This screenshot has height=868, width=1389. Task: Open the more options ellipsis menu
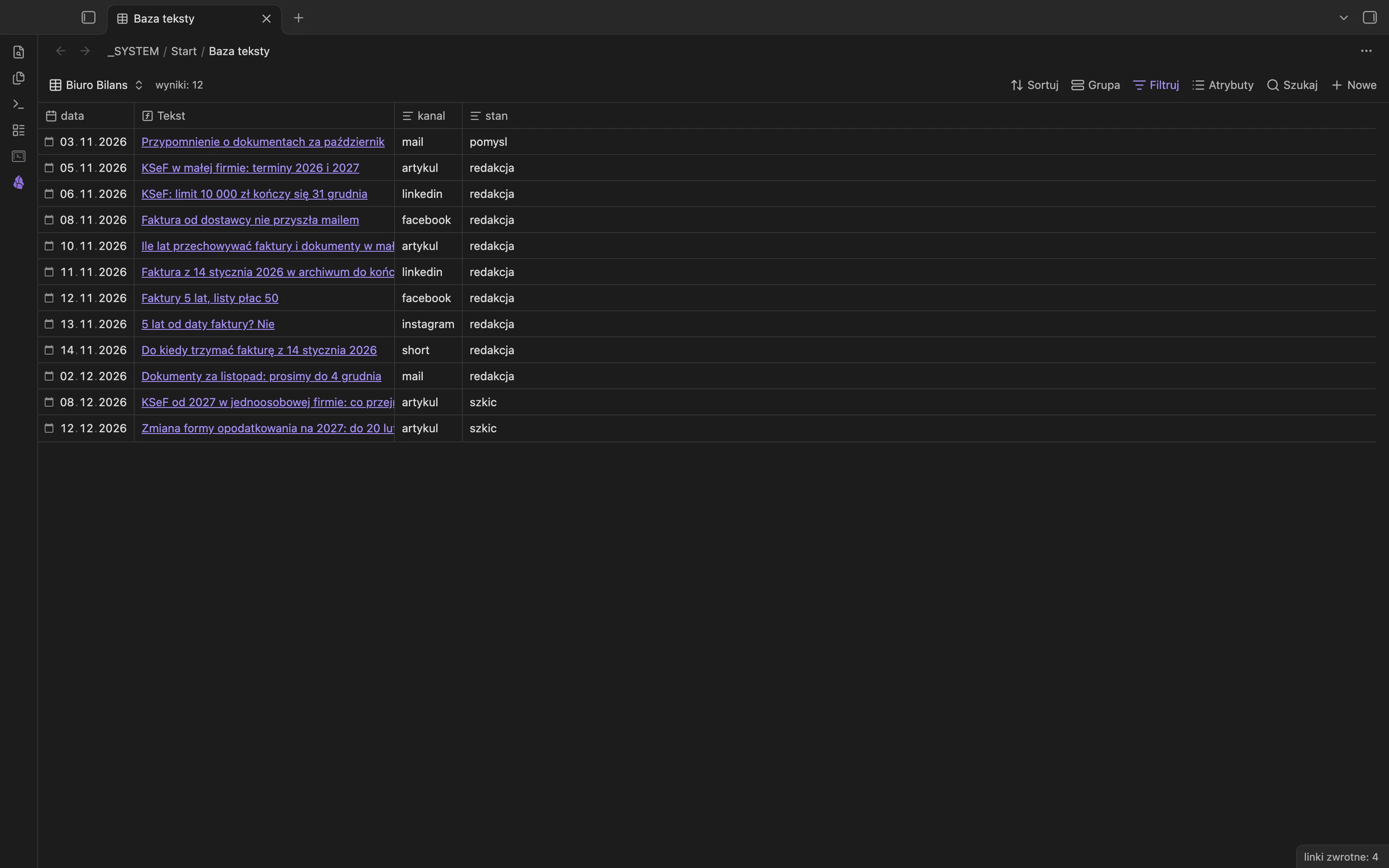pos(1366,51)
